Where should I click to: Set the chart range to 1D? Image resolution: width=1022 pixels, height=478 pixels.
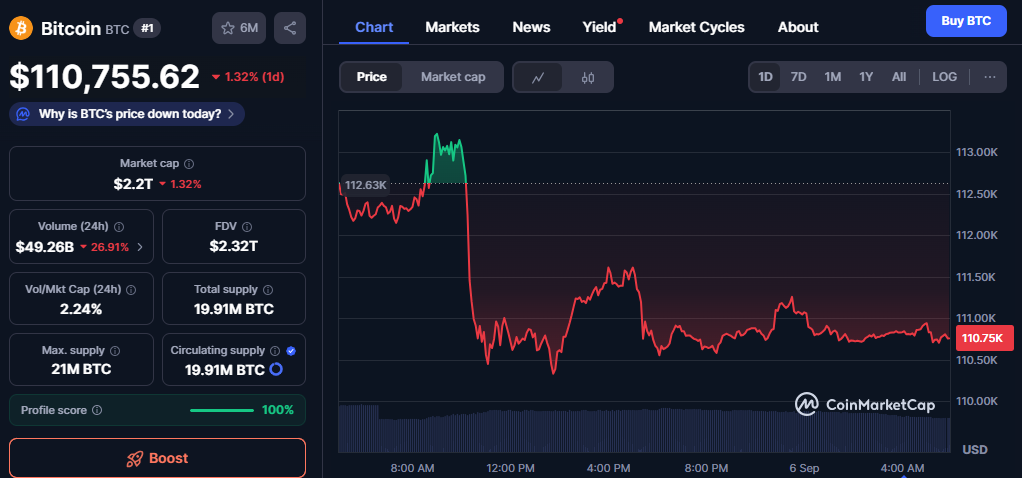click(765, 77)
